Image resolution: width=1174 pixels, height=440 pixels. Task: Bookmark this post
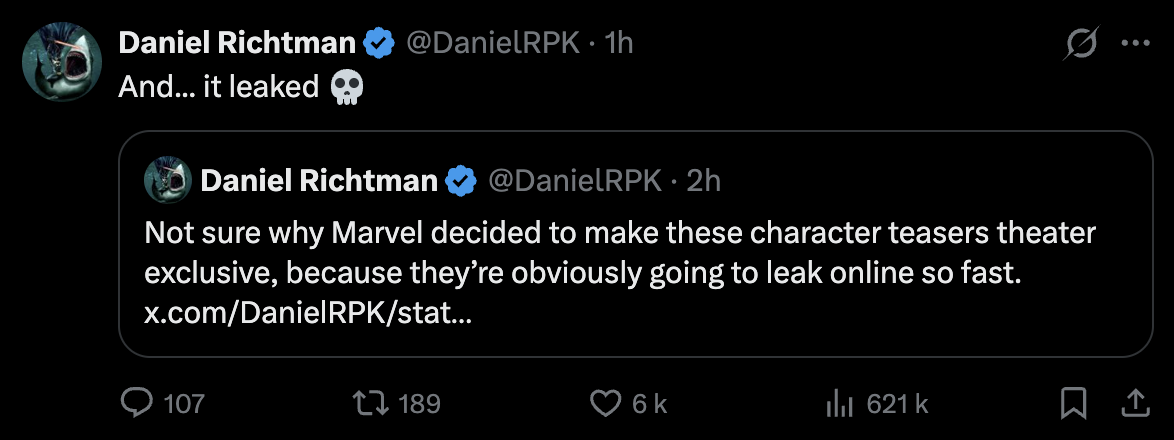[x=1073, y=403]
